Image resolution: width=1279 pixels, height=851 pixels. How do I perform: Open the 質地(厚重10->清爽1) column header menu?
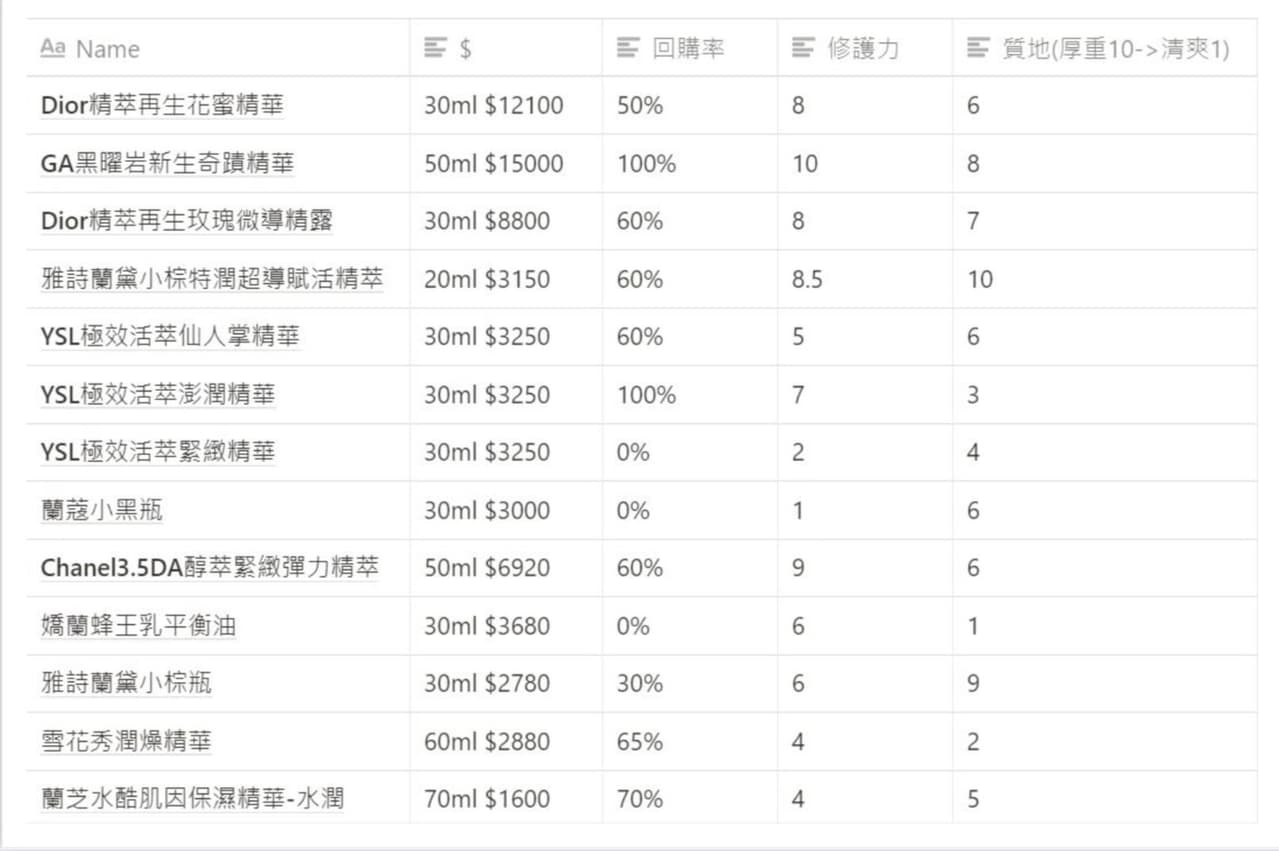(1115, 49)
